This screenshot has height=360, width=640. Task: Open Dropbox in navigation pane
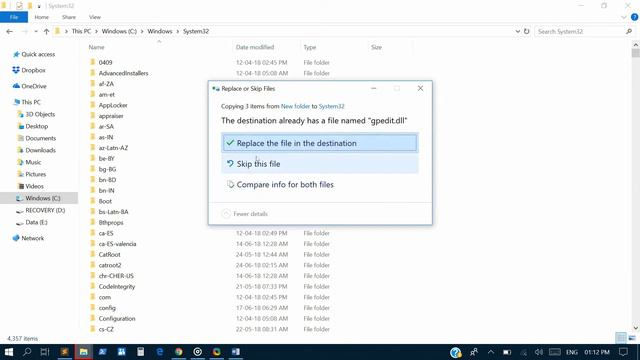pos(33,70)
